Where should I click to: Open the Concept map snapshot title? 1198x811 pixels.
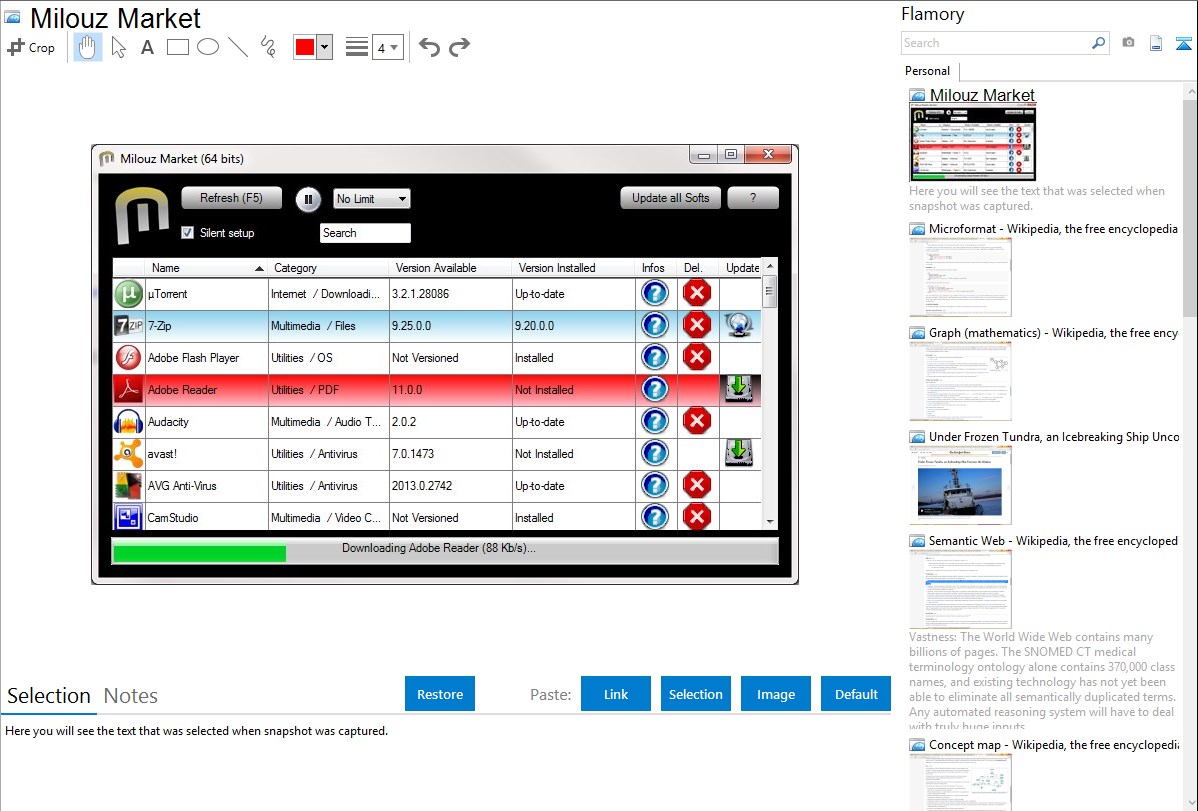pyautogui.click(x=1054, y=744)
